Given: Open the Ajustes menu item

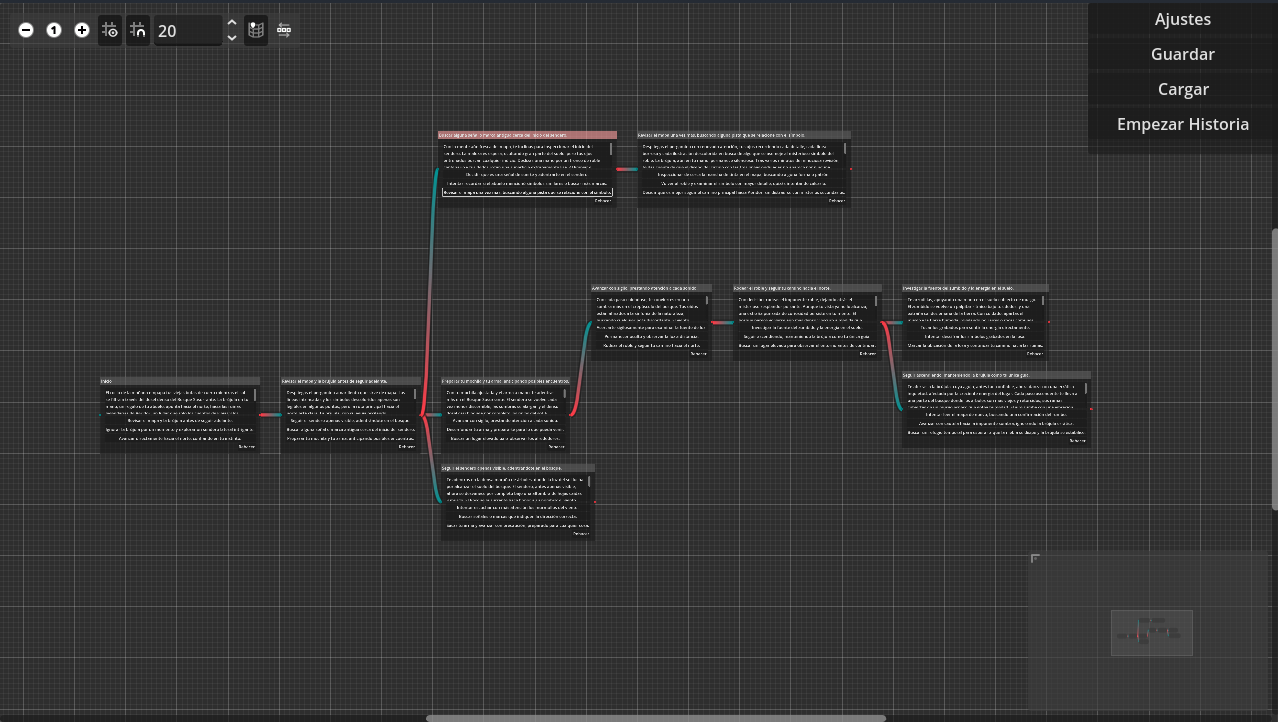Looking at the screenshot, I should (x=1182, y=19).
